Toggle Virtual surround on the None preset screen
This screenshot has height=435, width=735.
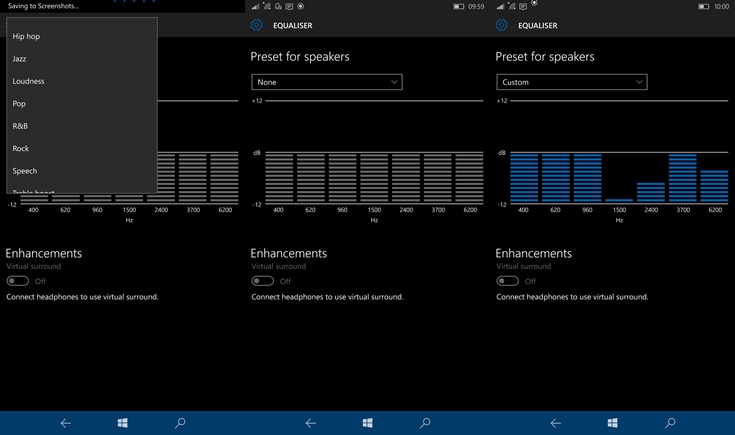(x=262, y=281)
